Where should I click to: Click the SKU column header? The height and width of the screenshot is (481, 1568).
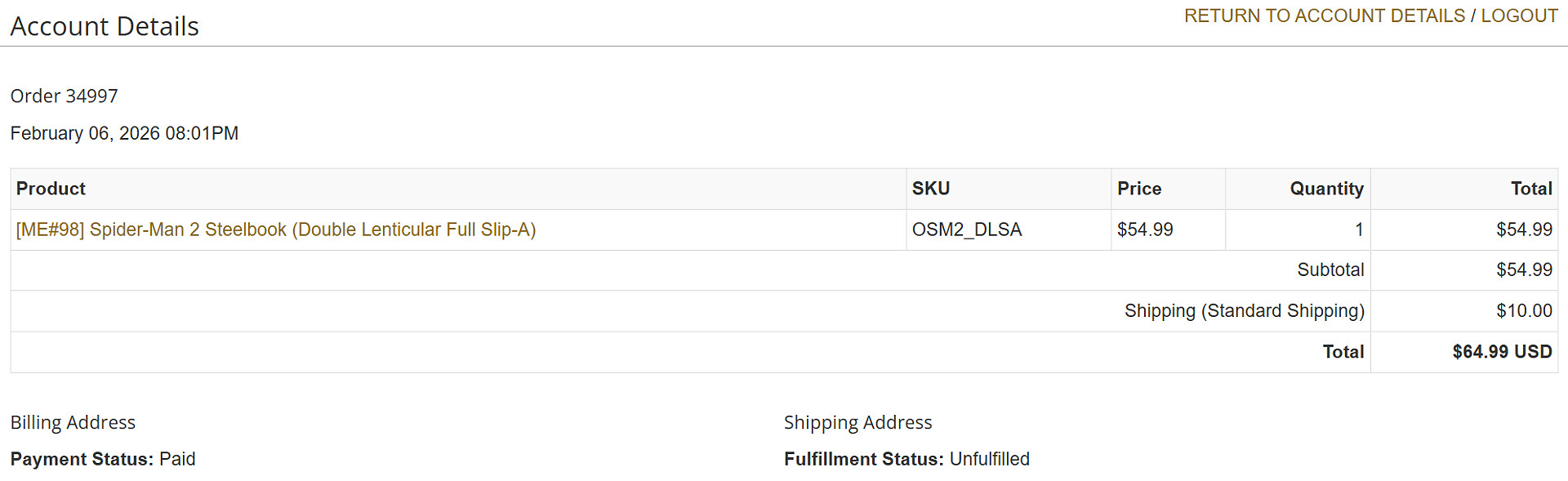click(930, 189)
